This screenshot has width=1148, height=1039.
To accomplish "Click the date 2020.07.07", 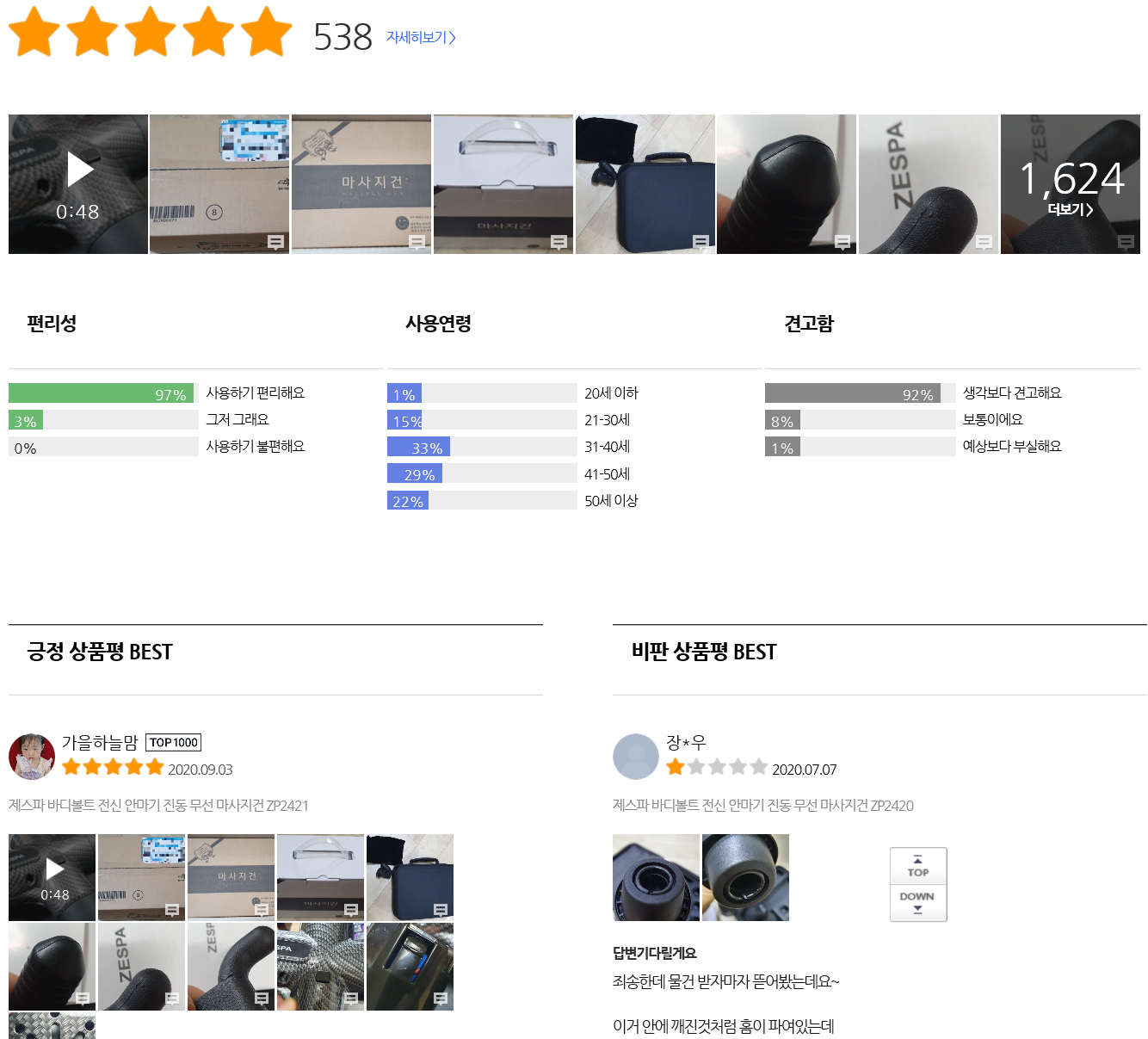I will click(x=805, y=770).
